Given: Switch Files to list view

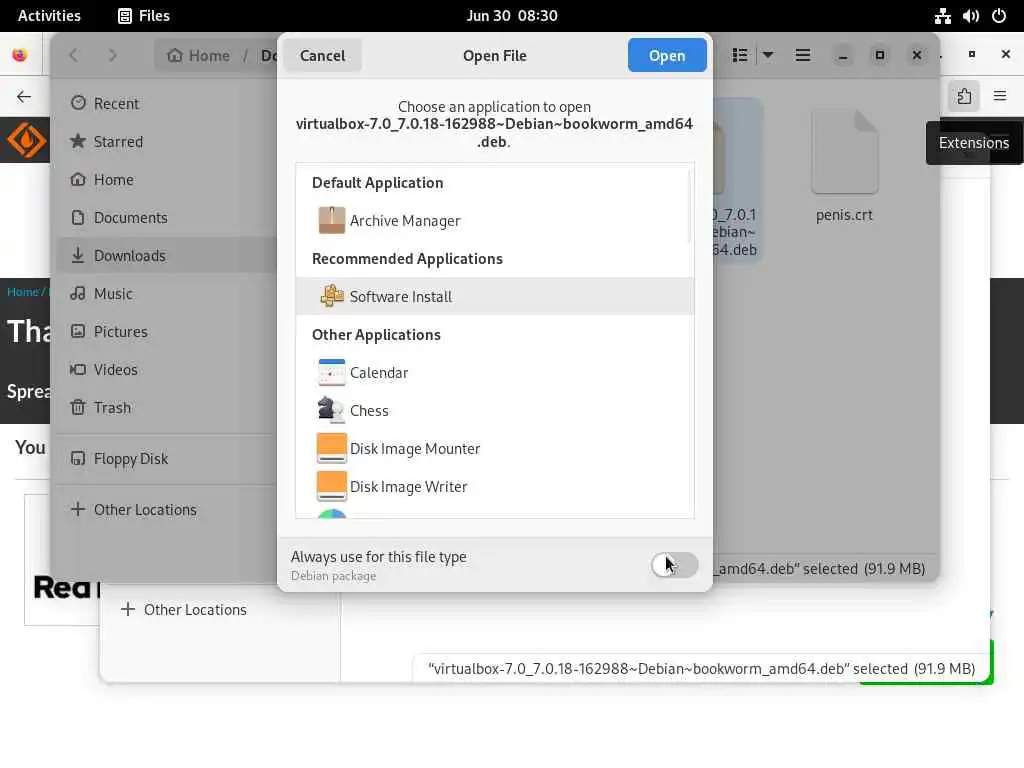Looking at the screenshot, I should (x=740, y=56).
